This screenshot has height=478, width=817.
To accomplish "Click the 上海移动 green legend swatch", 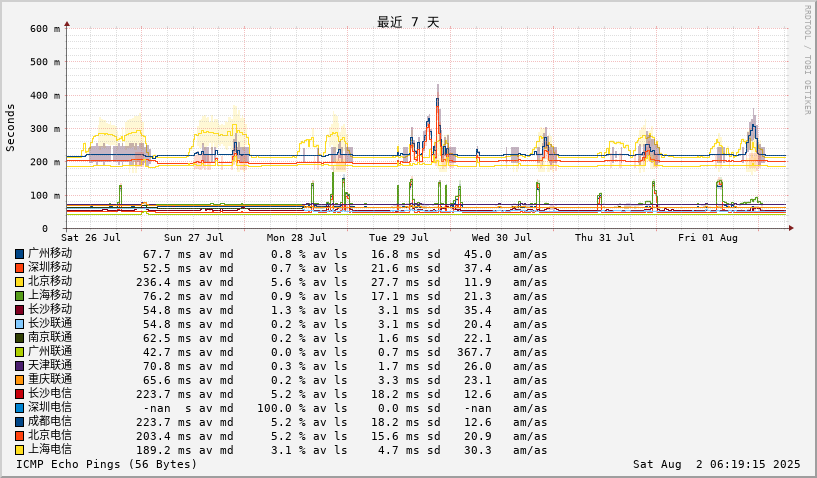I will tap(19, 297).
